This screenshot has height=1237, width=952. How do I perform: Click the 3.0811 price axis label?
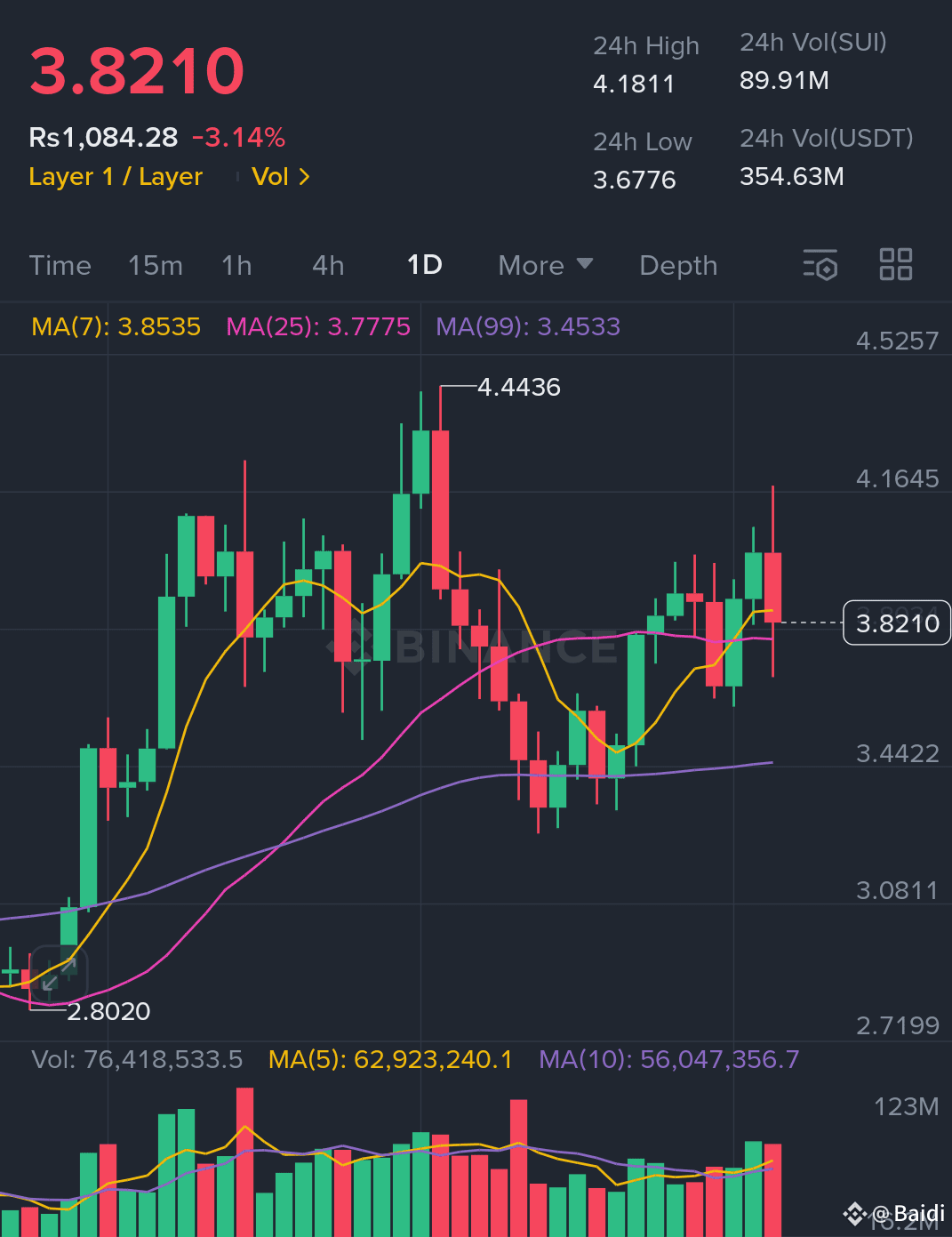897,891
